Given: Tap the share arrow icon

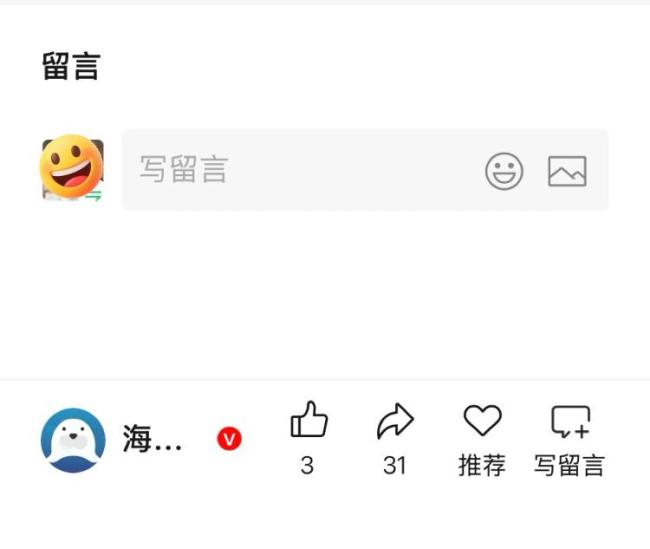Looking at the screenshot, I should (395, 420).
